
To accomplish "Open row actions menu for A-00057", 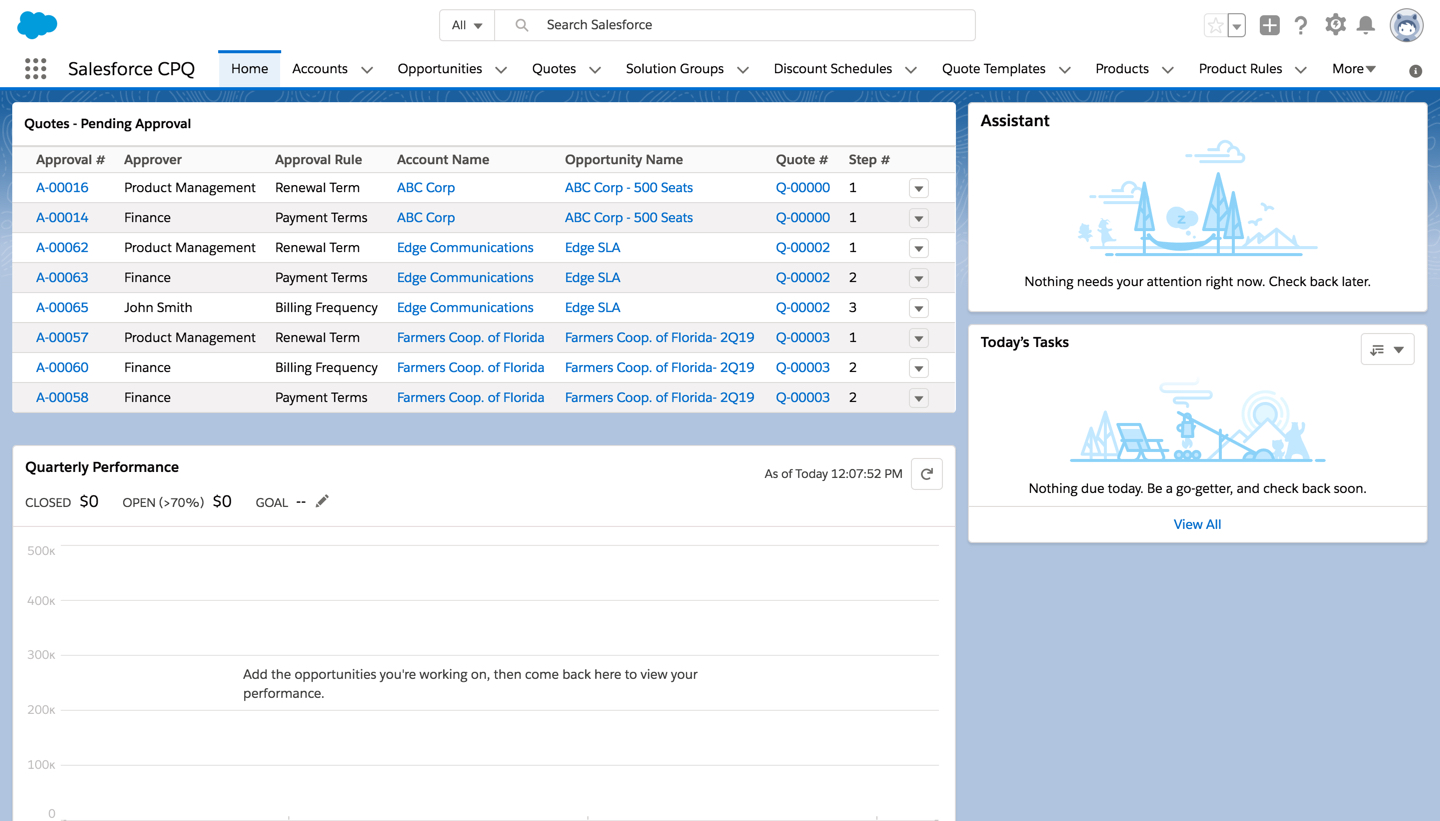I will tap(919, 338).
